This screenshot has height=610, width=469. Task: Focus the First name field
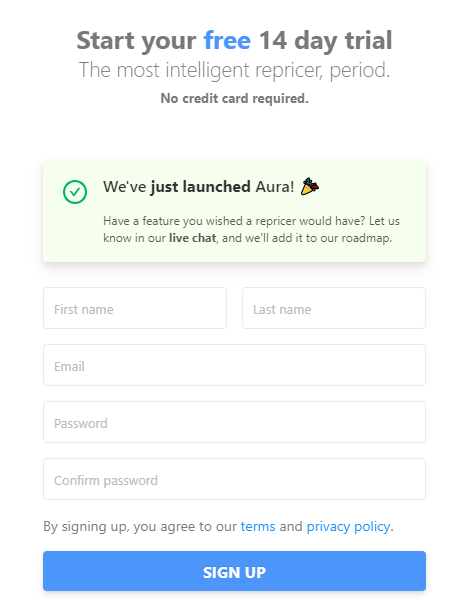click(x=135, y=308)
